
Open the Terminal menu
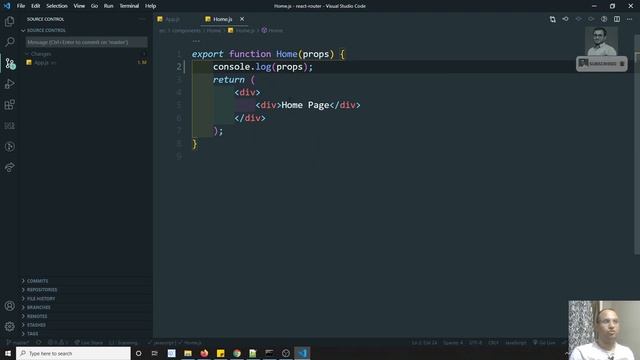(129, 6)
